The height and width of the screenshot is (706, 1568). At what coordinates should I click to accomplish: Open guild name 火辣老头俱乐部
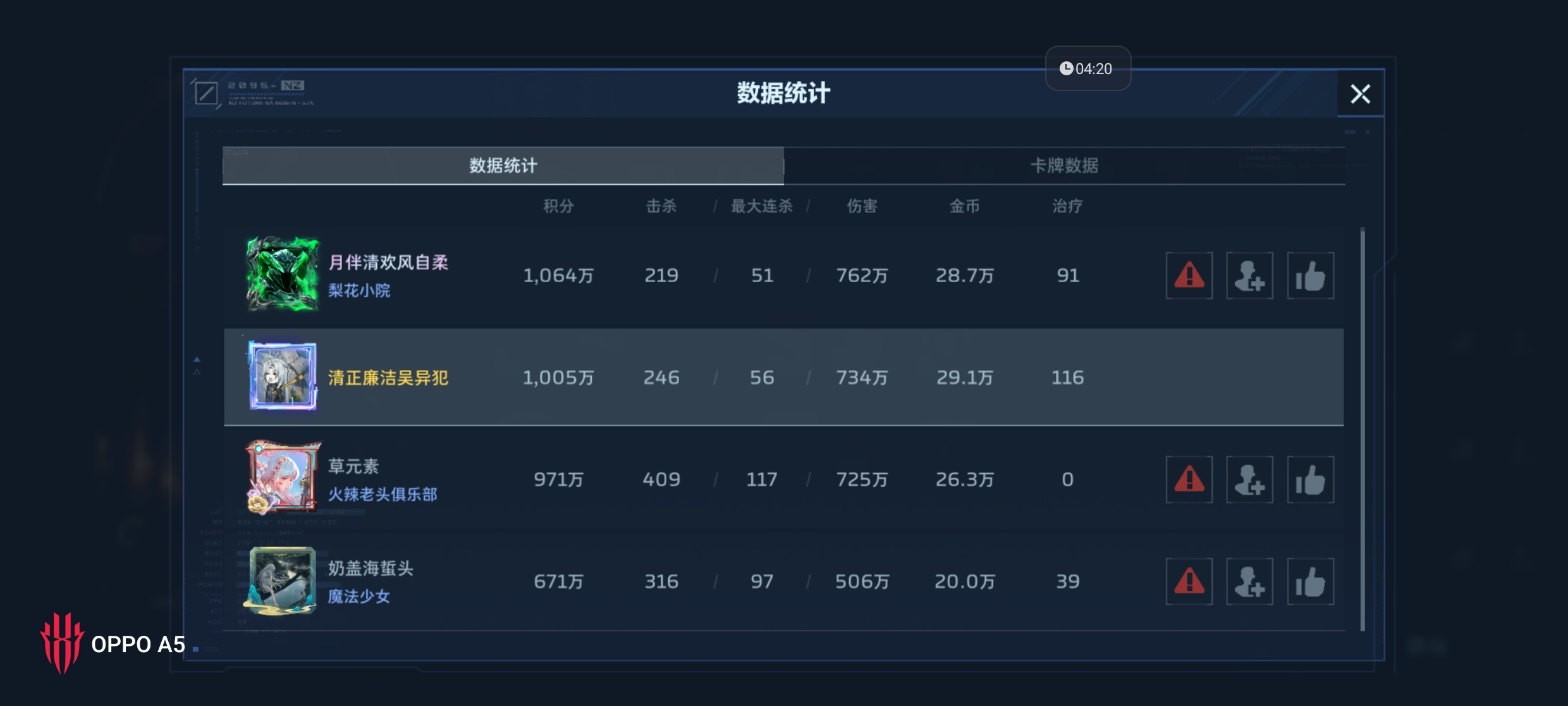383,495
